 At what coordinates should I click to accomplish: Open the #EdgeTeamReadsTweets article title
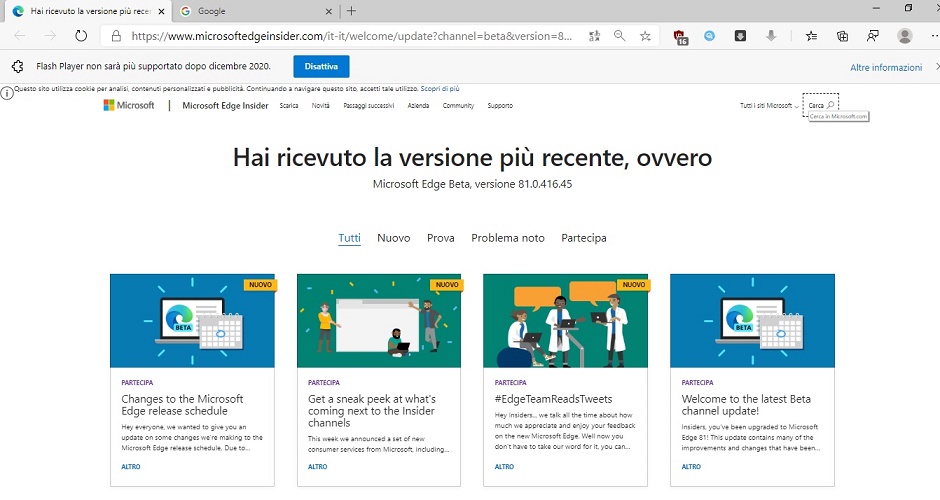tap(553, 399)
